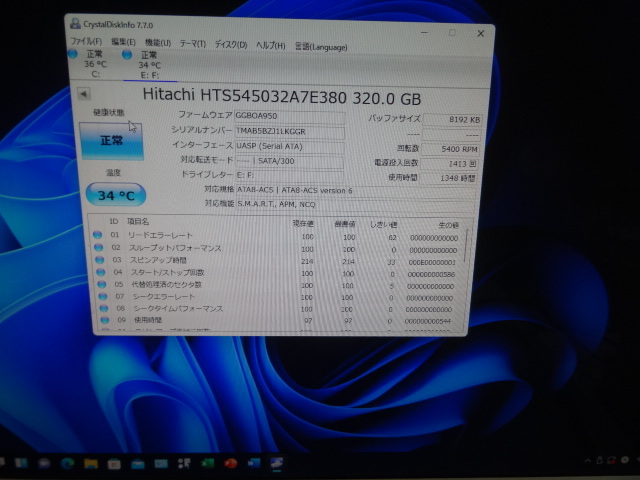Click the 項目名 column header
This screenshot has height=480, width=640.
click(138, 222)
